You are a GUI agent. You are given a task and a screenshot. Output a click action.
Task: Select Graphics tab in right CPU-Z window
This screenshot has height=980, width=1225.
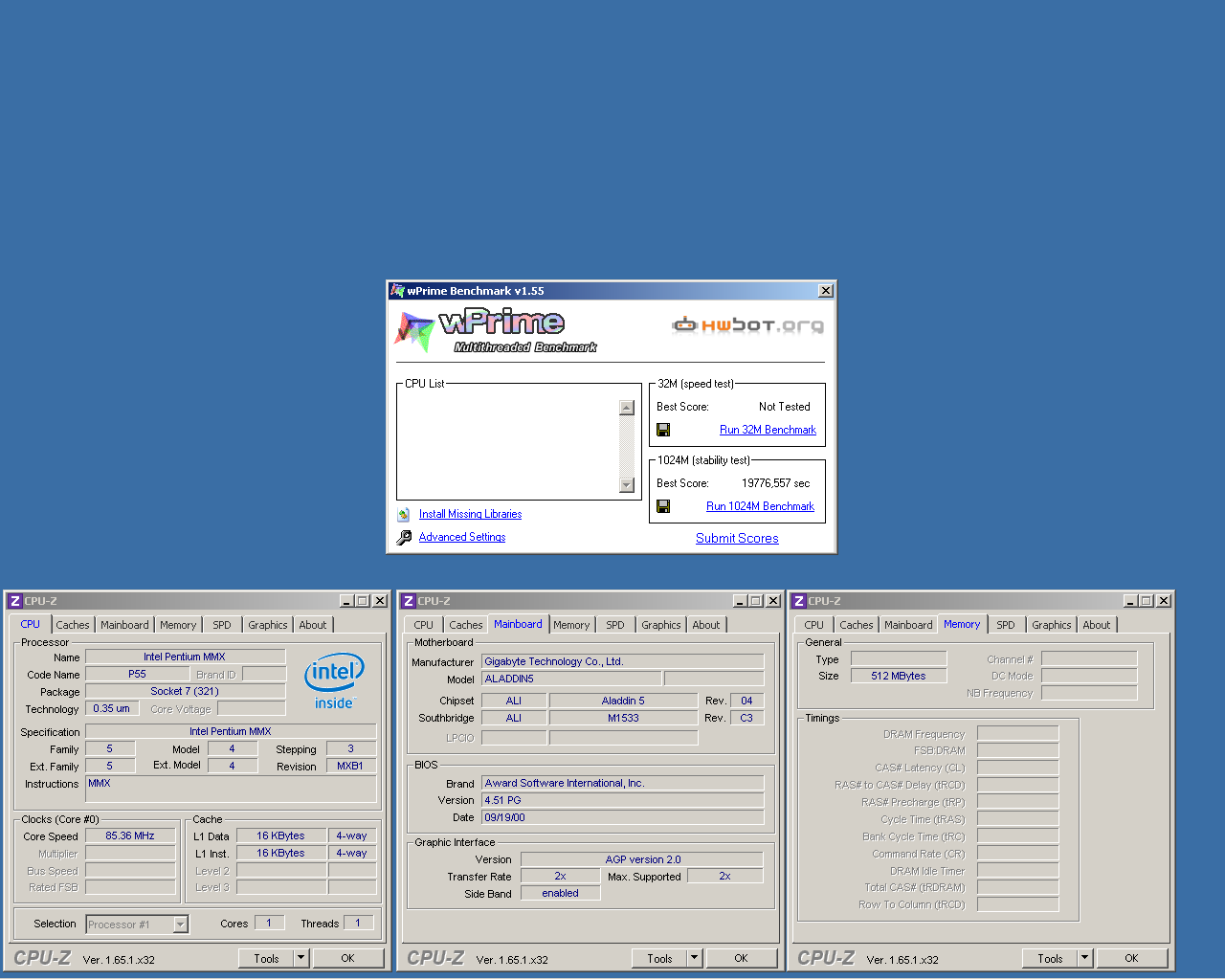(1051, 625)
